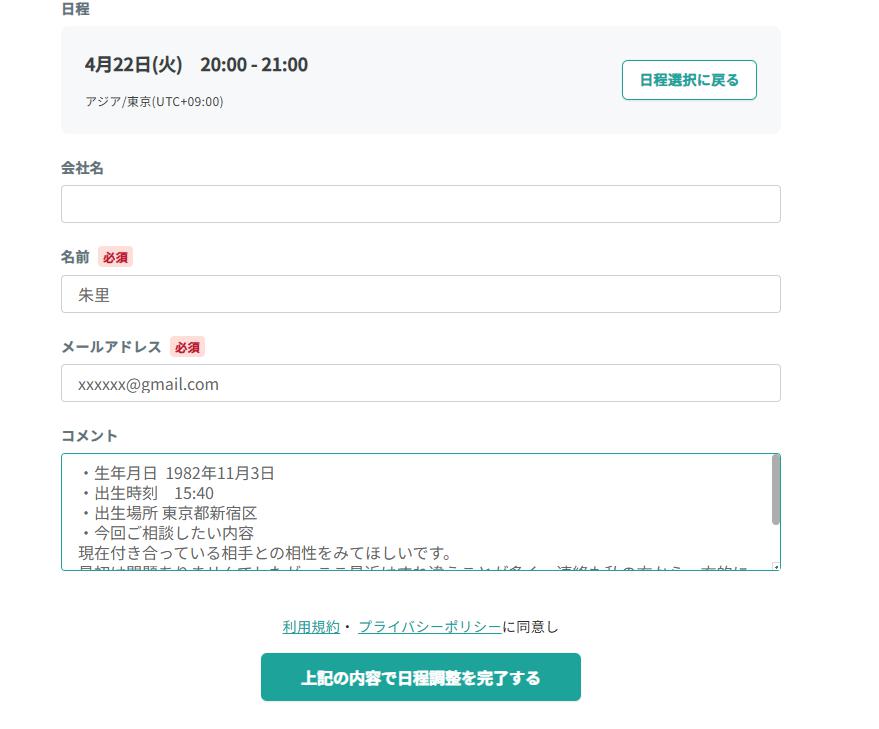Click the 4月22日(火) 20:00 - 21:00 heading
879x729 pixels.
(x=196, y=64)
